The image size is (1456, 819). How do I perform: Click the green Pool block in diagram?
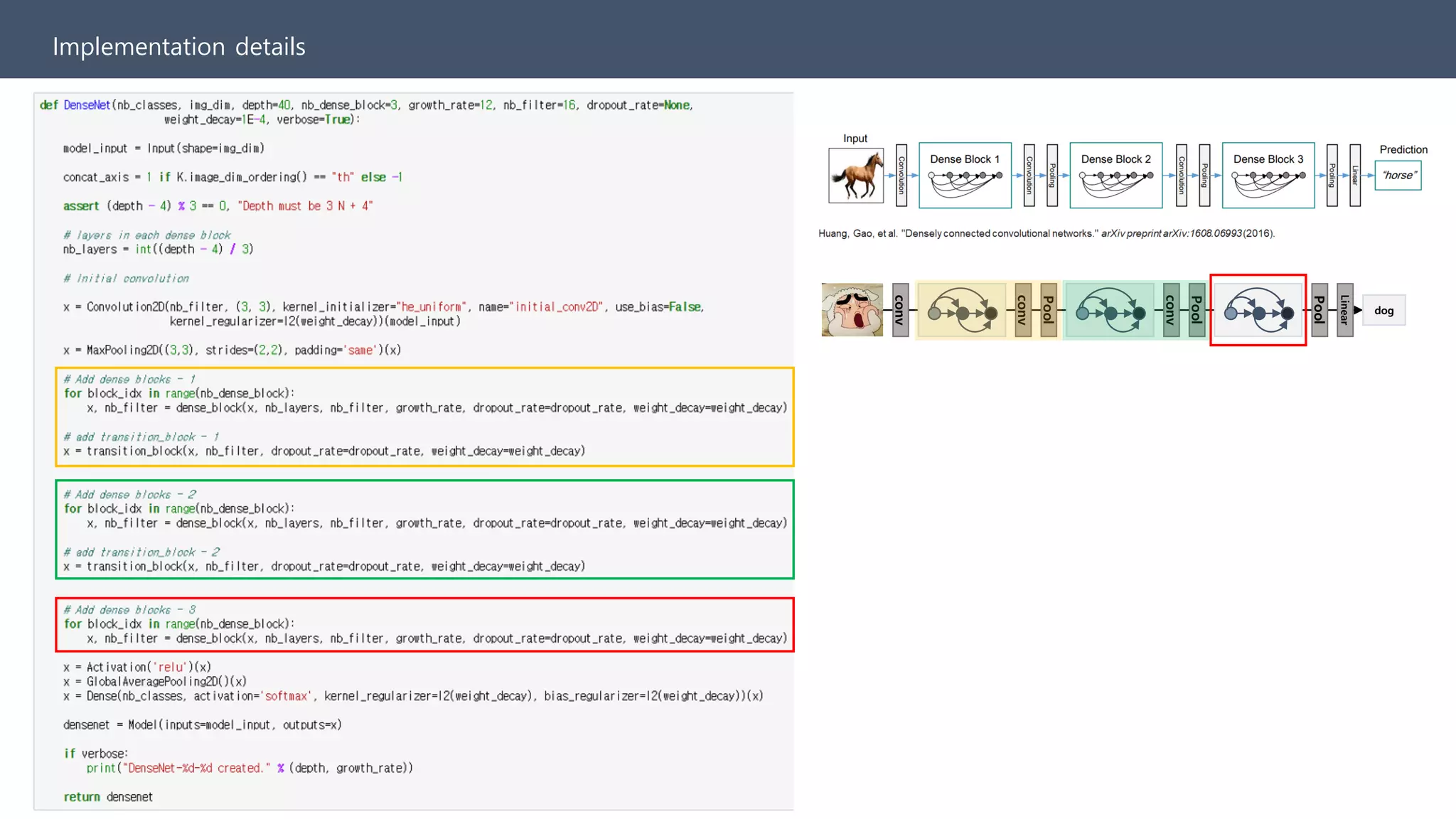[1196, 310]
